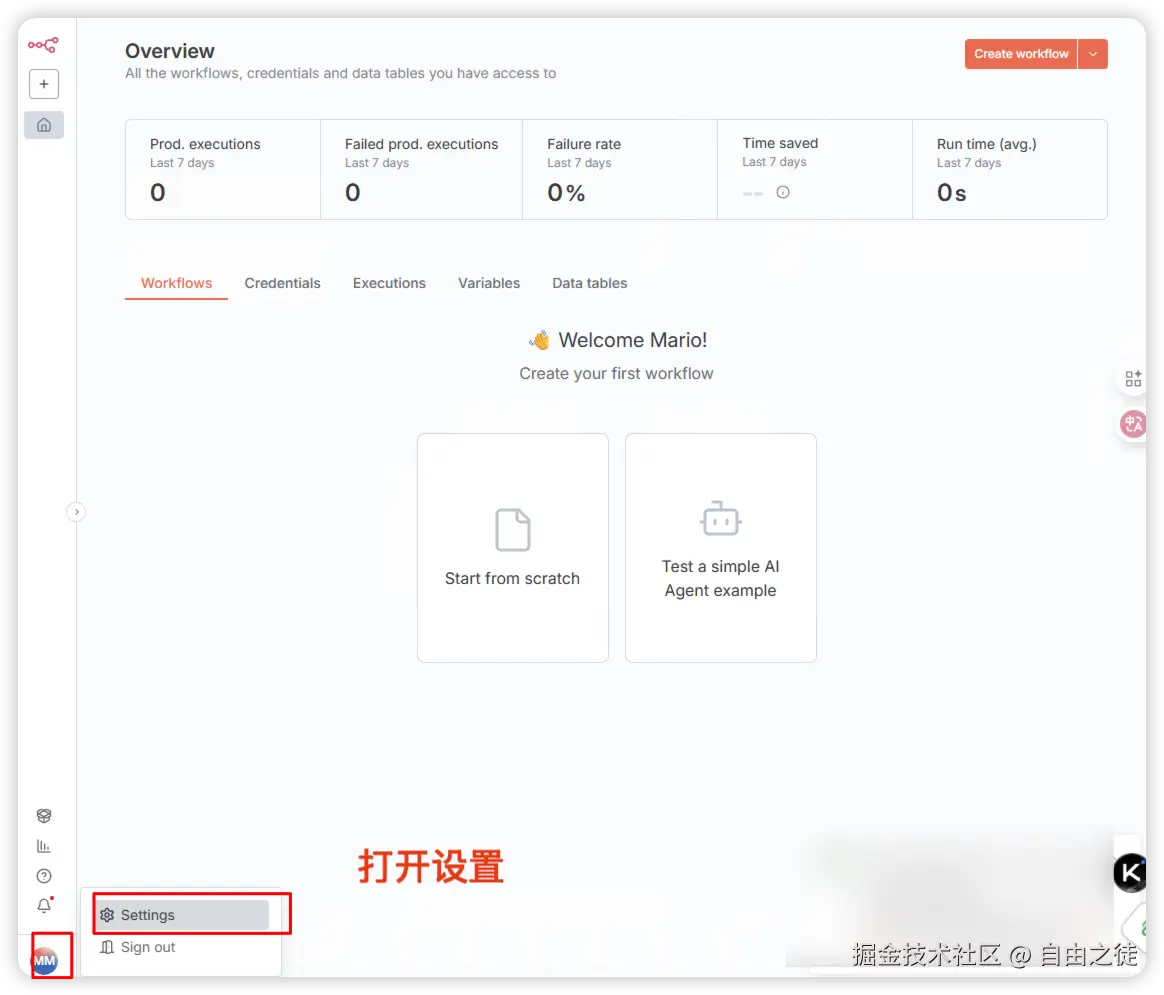Viewport: 1164px width, 995px height.
Task: Click the Failed prod. executions stat card
Action: (422, 169)
